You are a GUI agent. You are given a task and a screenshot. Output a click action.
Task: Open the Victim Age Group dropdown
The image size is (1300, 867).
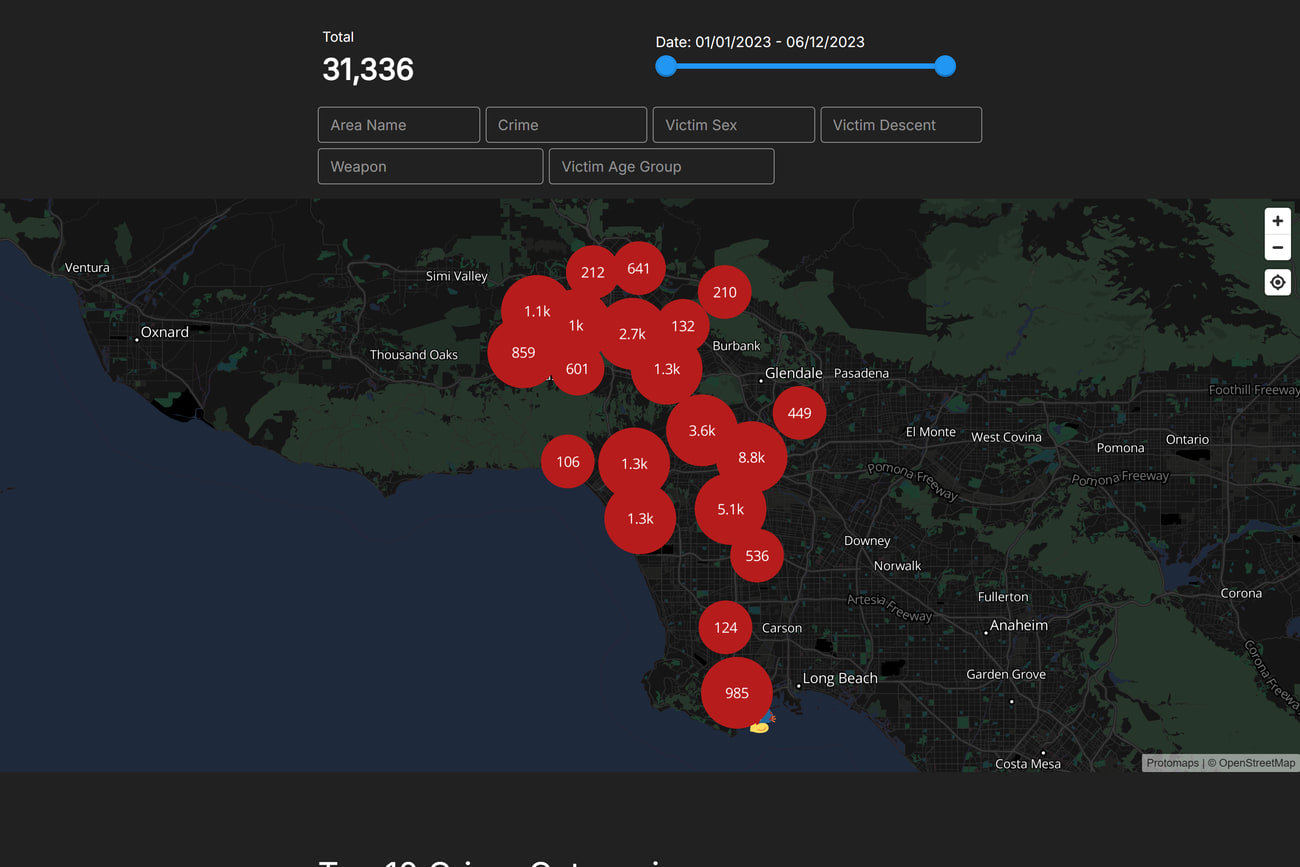click(x=661, y=166)
